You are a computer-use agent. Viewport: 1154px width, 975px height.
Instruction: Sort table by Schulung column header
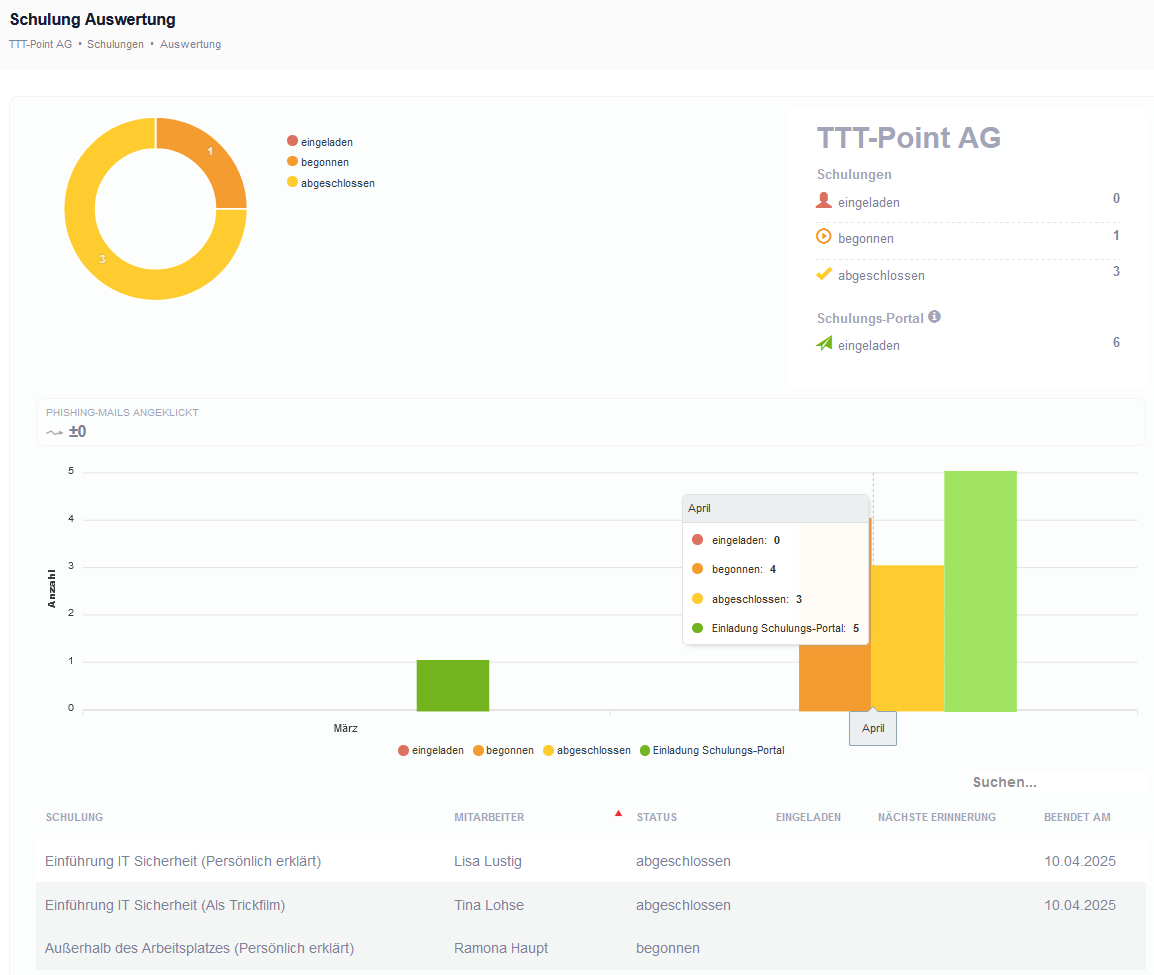74,817
